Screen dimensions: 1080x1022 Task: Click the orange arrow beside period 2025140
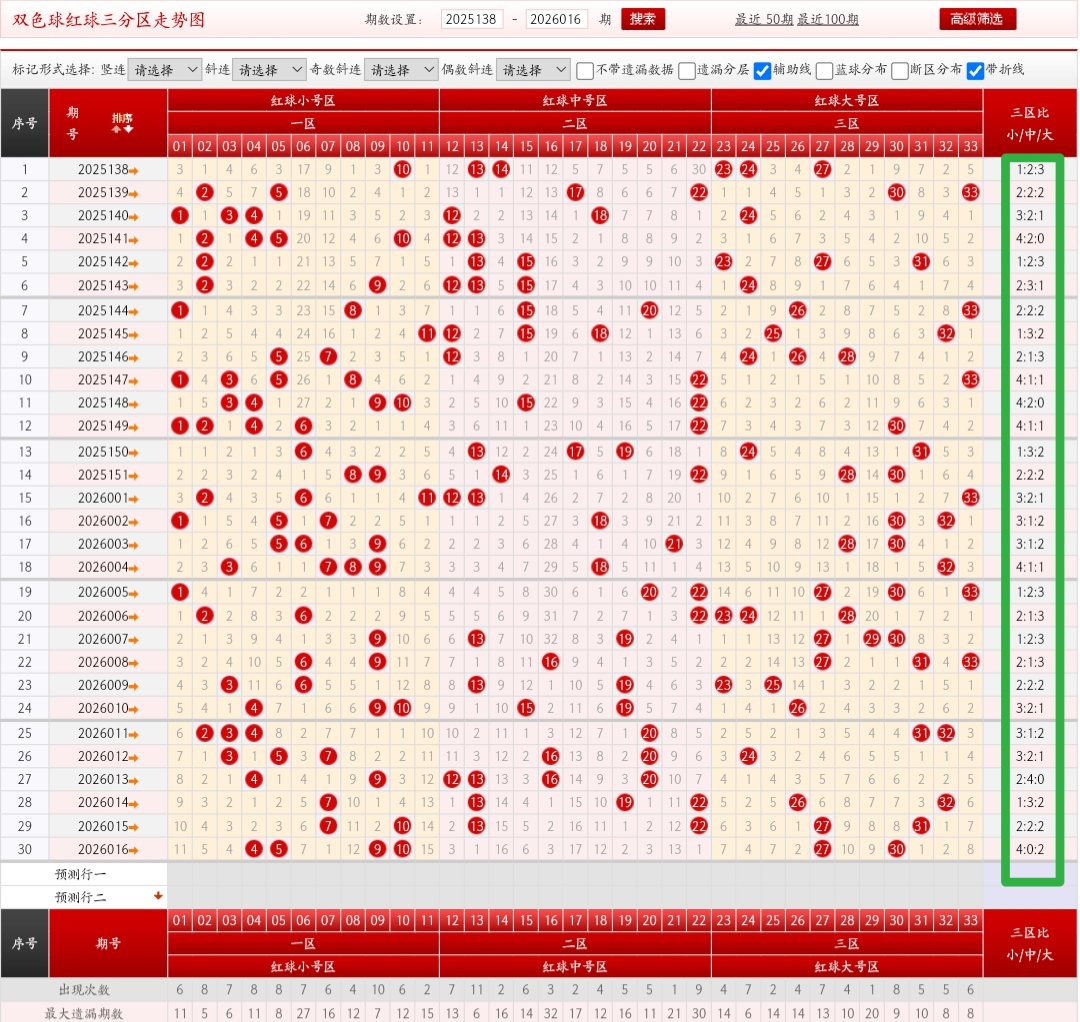point(134,217)
